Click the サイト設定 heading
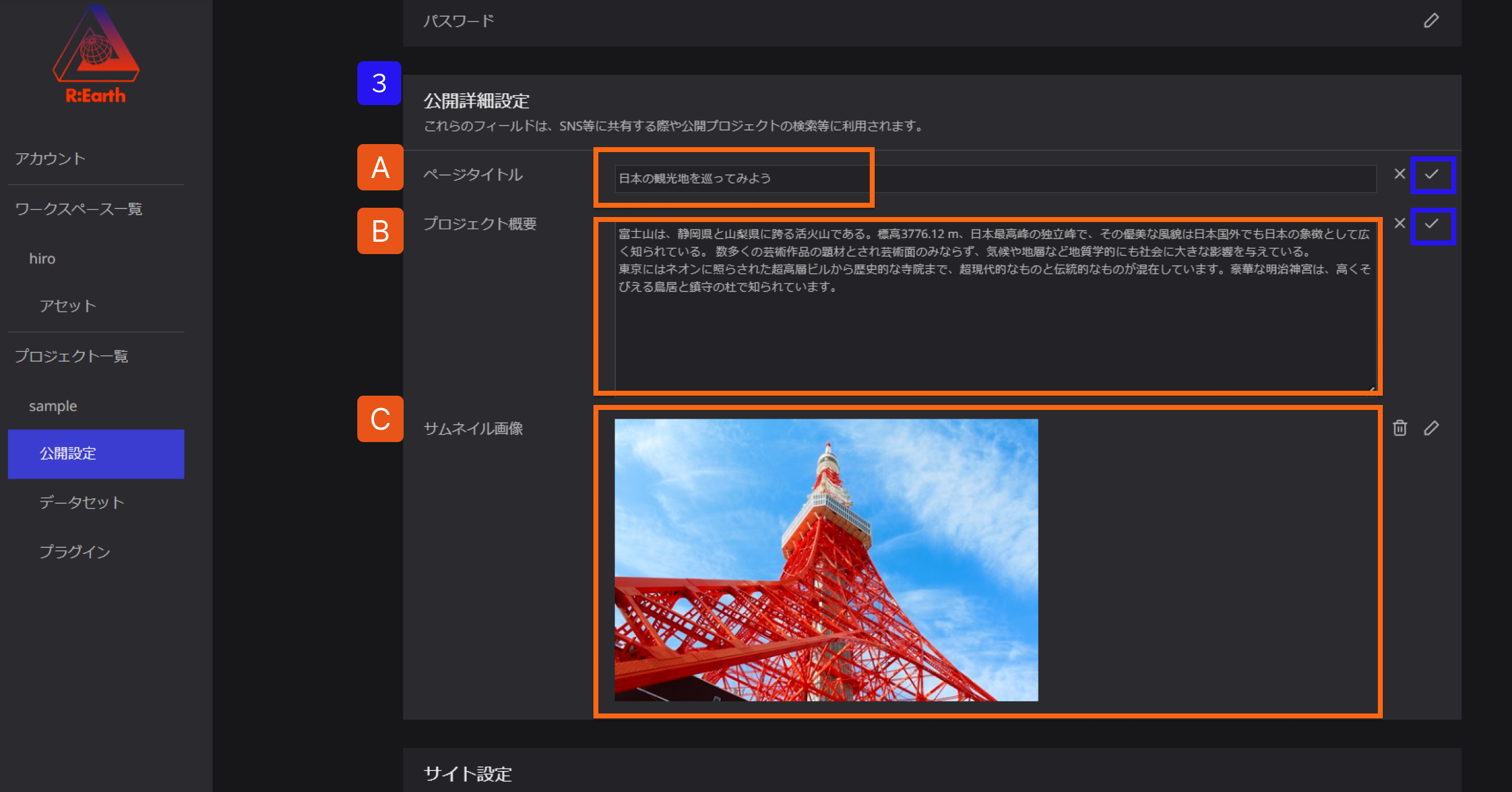 (x=468, y=773)
